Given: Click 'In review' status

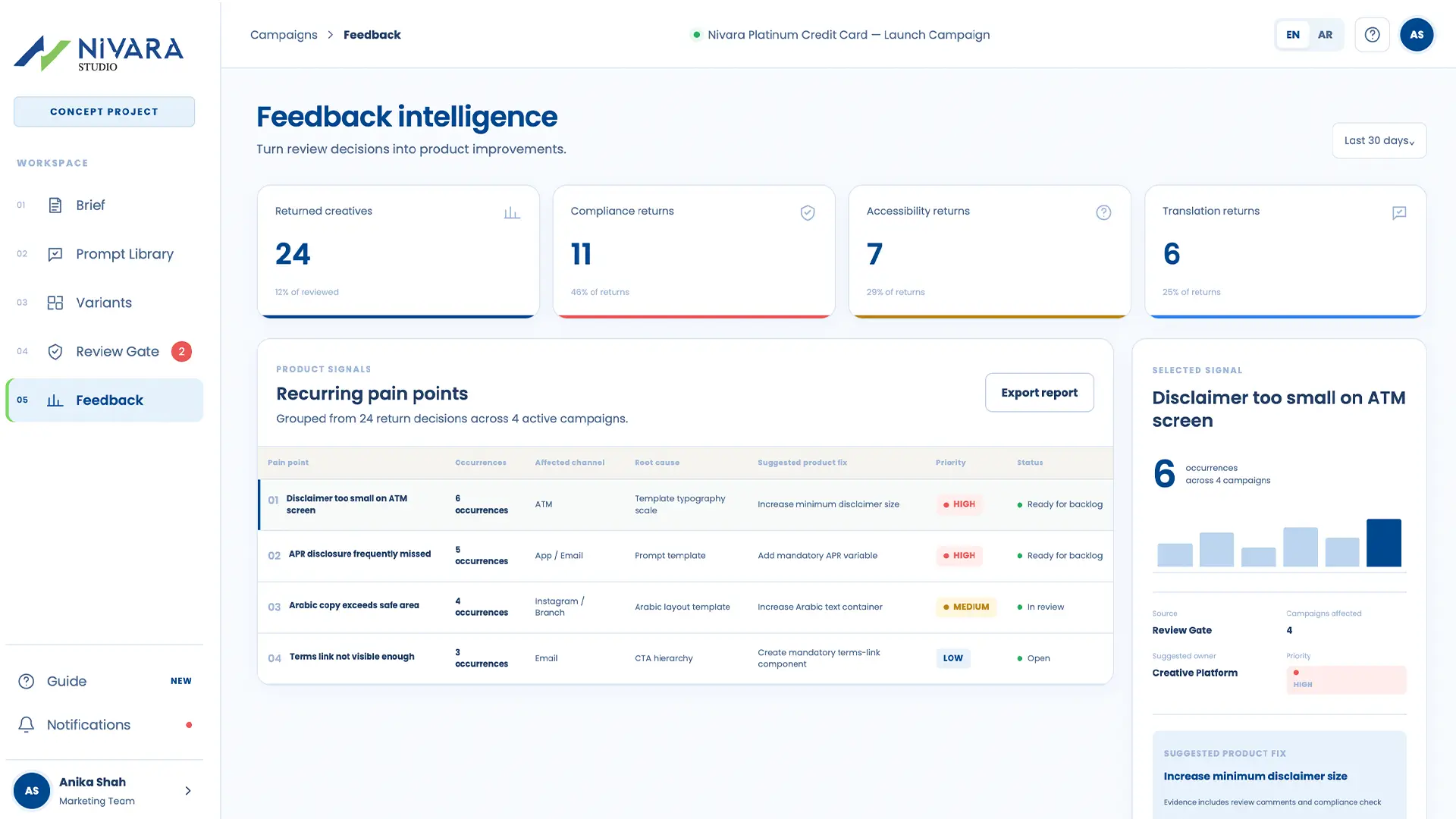Looking at the screenshot, I should [1040, 607].
